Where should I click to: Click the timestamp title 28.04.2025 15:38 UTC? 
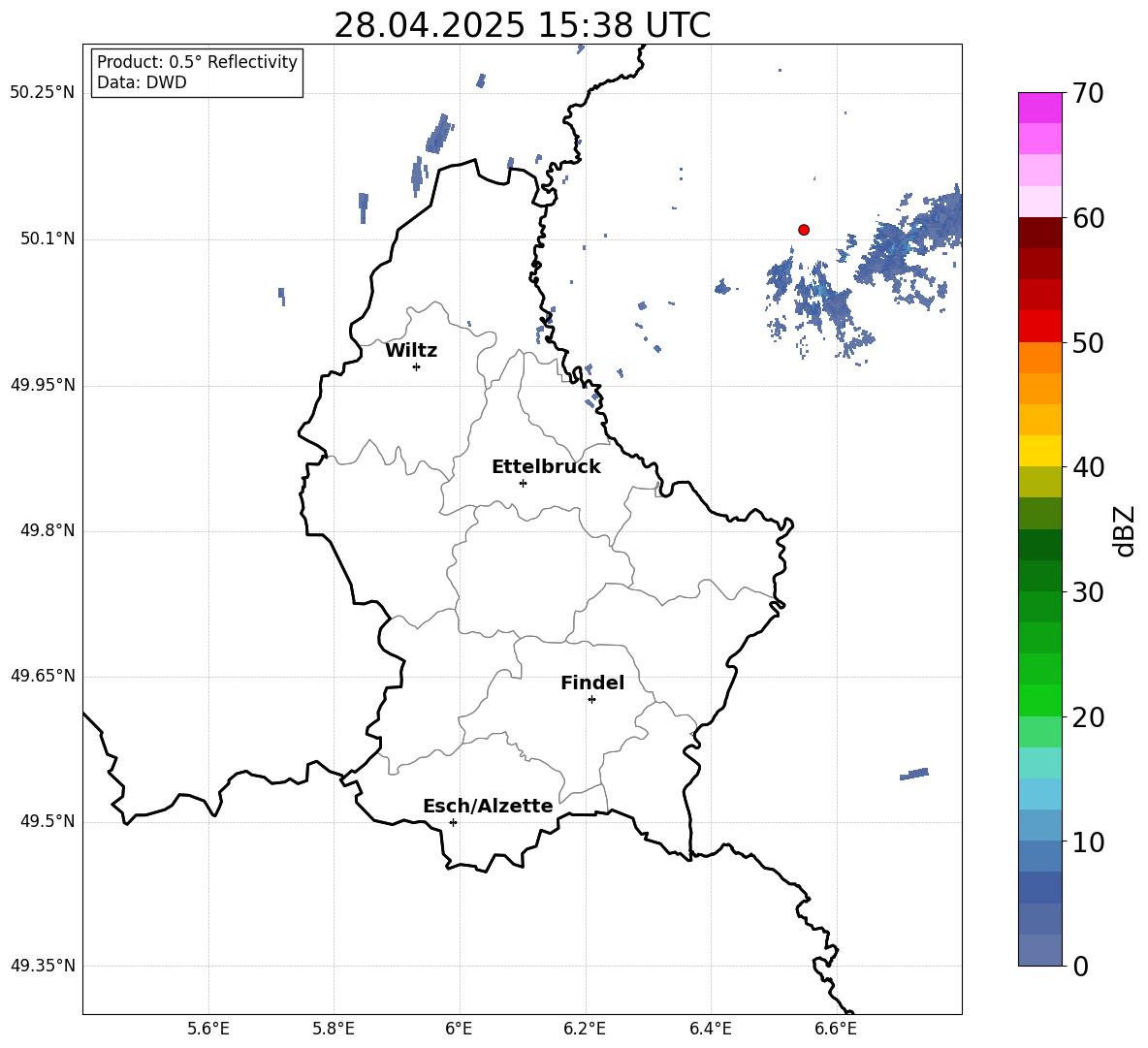coord(522,26)
